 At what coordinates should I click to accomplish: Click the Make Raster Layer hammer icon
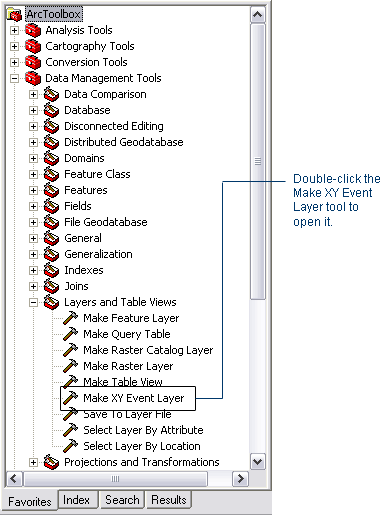(x=70, y=366)
